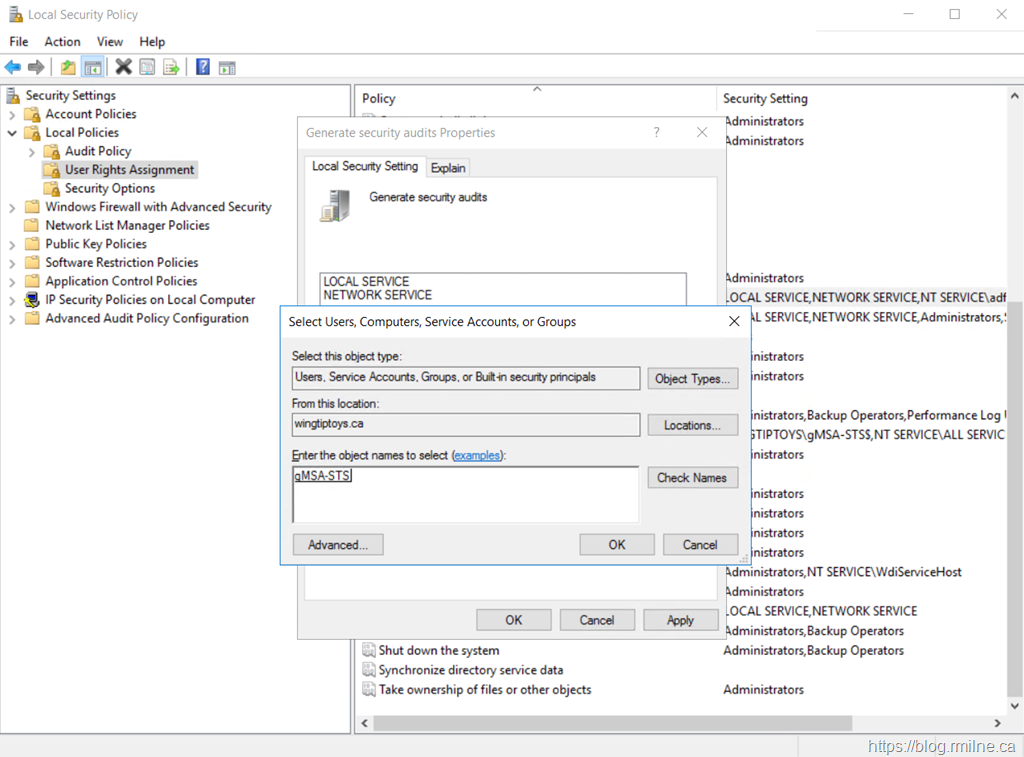Expand the Account Policies tree node
The width and height of the screenshot is (1024, 757).
(x=12, y=114)
